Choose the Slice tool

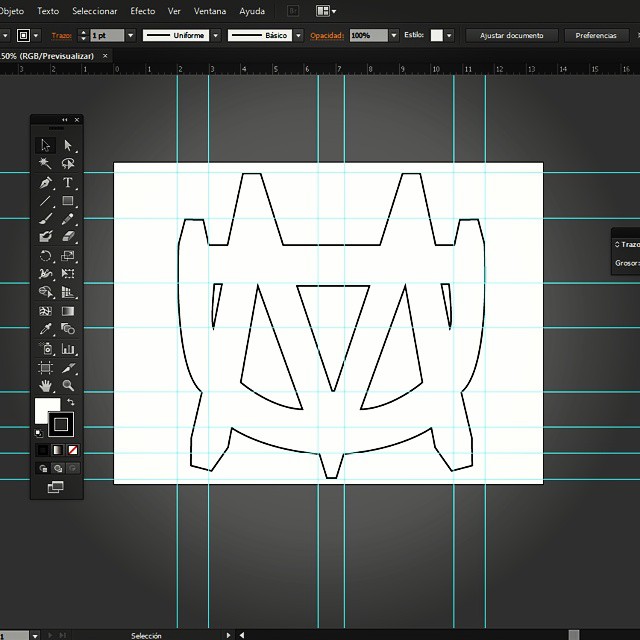[x=68, y=367]
